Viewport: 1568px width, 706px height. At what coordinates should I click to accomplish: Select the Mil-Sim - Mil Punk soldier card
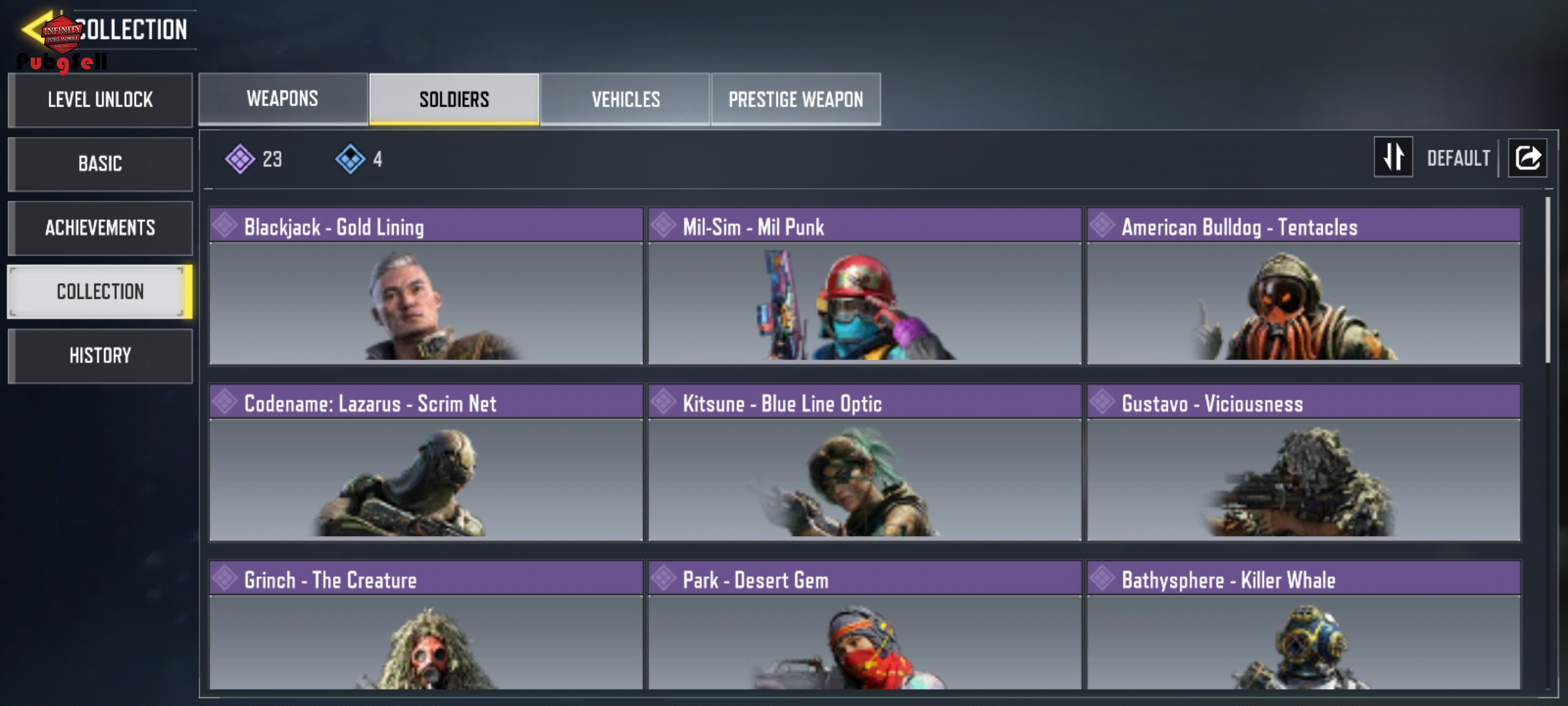864,286
